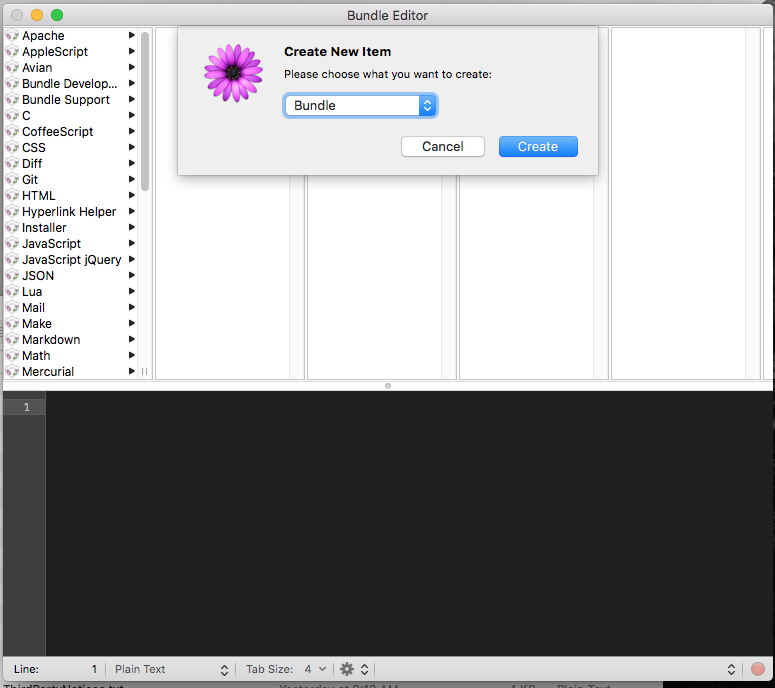Select the Bundle Develop... row
The height and width of the screenshot is (688, 775).
70,84
